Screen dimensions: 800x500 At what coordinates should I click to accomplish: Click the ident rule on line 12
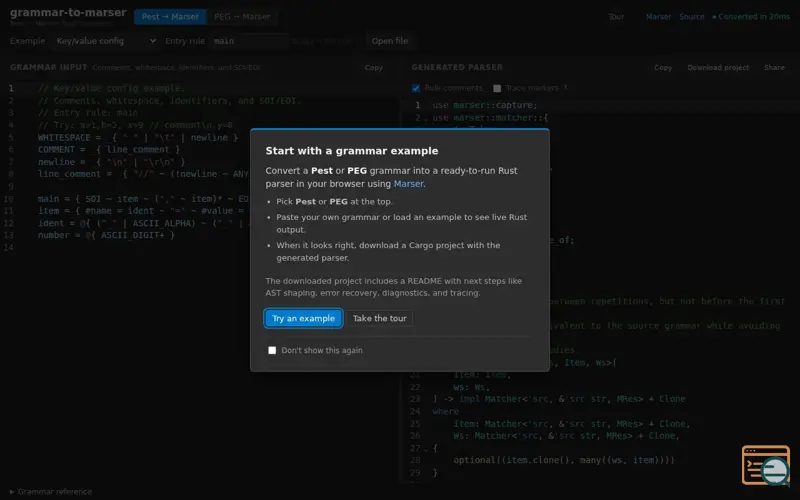point(143,223)
